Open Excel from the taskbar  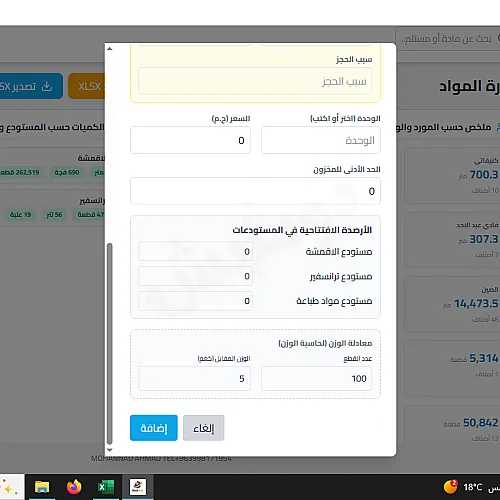106,487
